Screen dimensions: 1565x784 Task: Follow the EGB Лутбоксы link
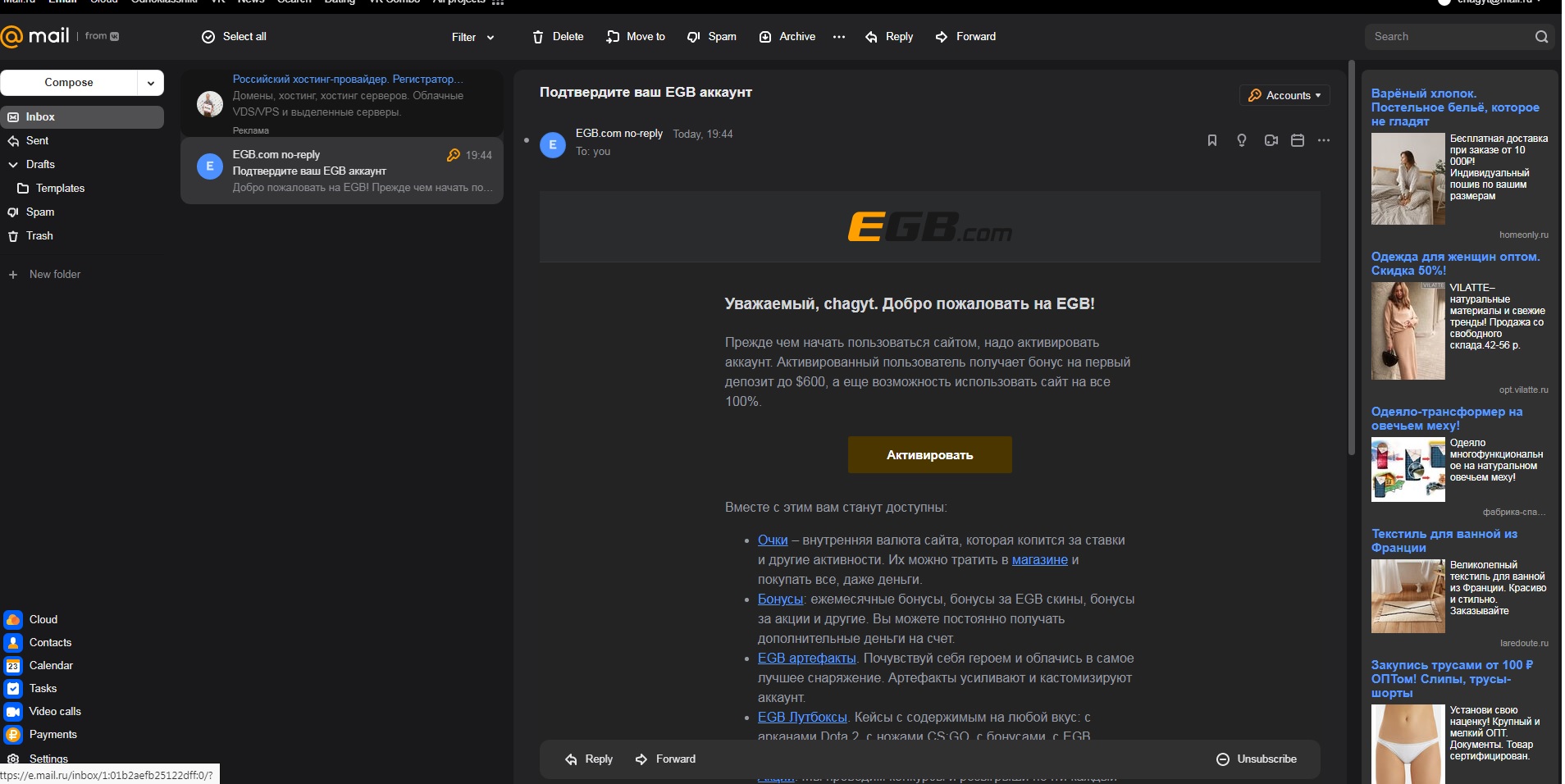click(802, 718)
